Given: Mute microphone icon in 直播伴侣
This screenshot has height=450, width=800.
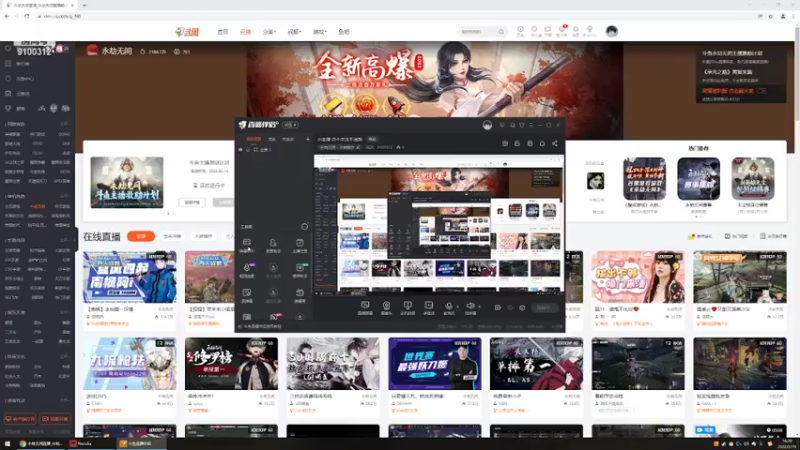Looking at the screenshot, I should (449, 306).
